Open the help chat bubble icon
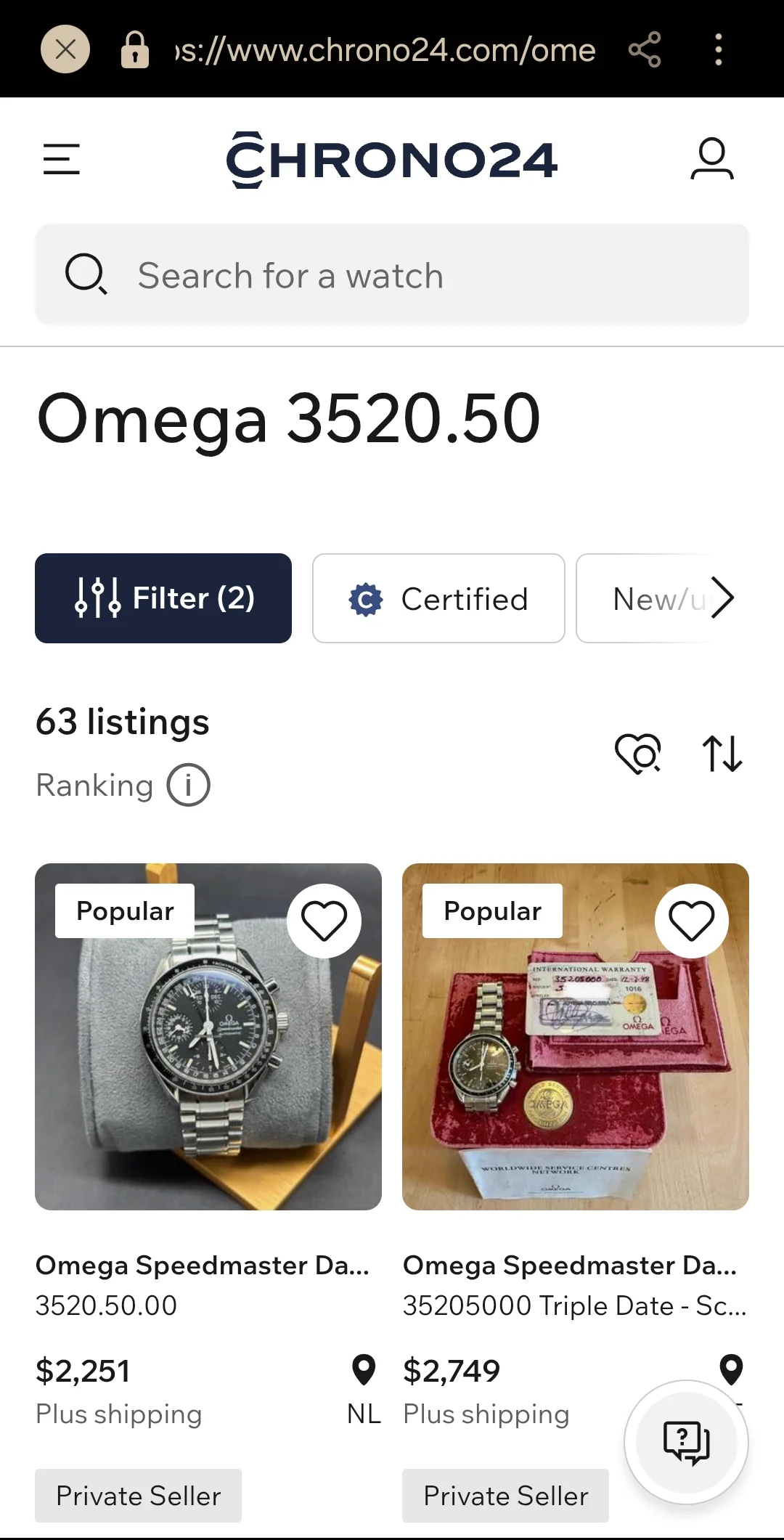This screenshot has height=1540, width=784. tap(686, 1442)
